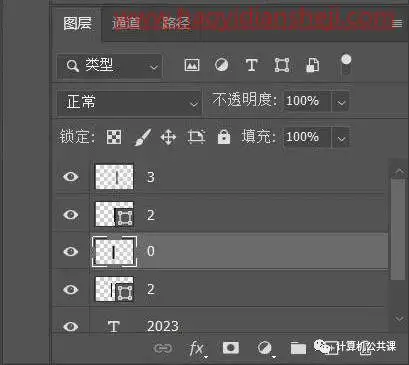
Task: Lock transparent pixels checkerboard icon
Action: (114, 137)
